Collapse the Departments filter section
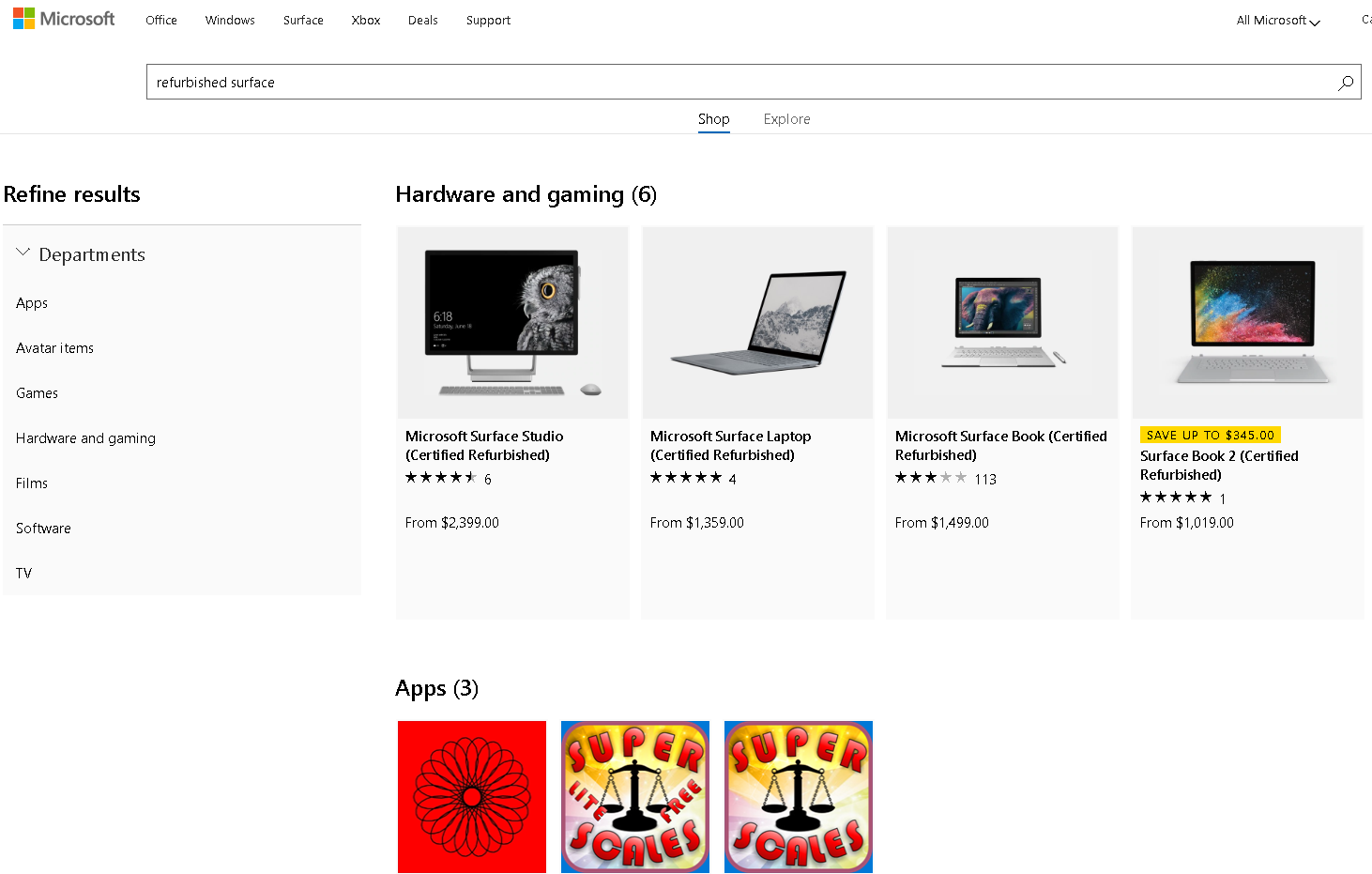 coord(23,253)
